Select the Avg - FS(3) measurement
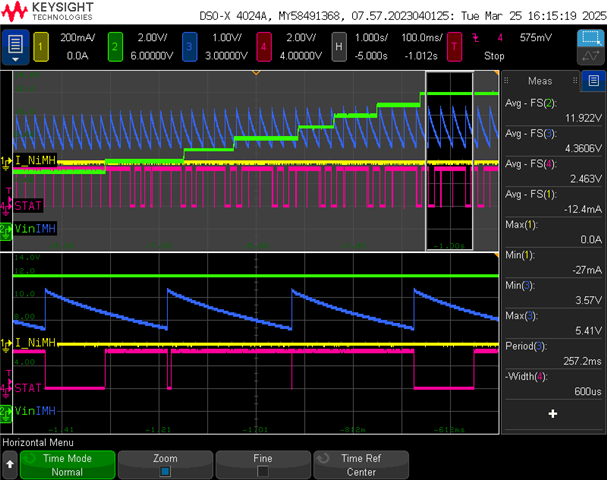Screen dimensions: 607x480 [x=553, y=141]
